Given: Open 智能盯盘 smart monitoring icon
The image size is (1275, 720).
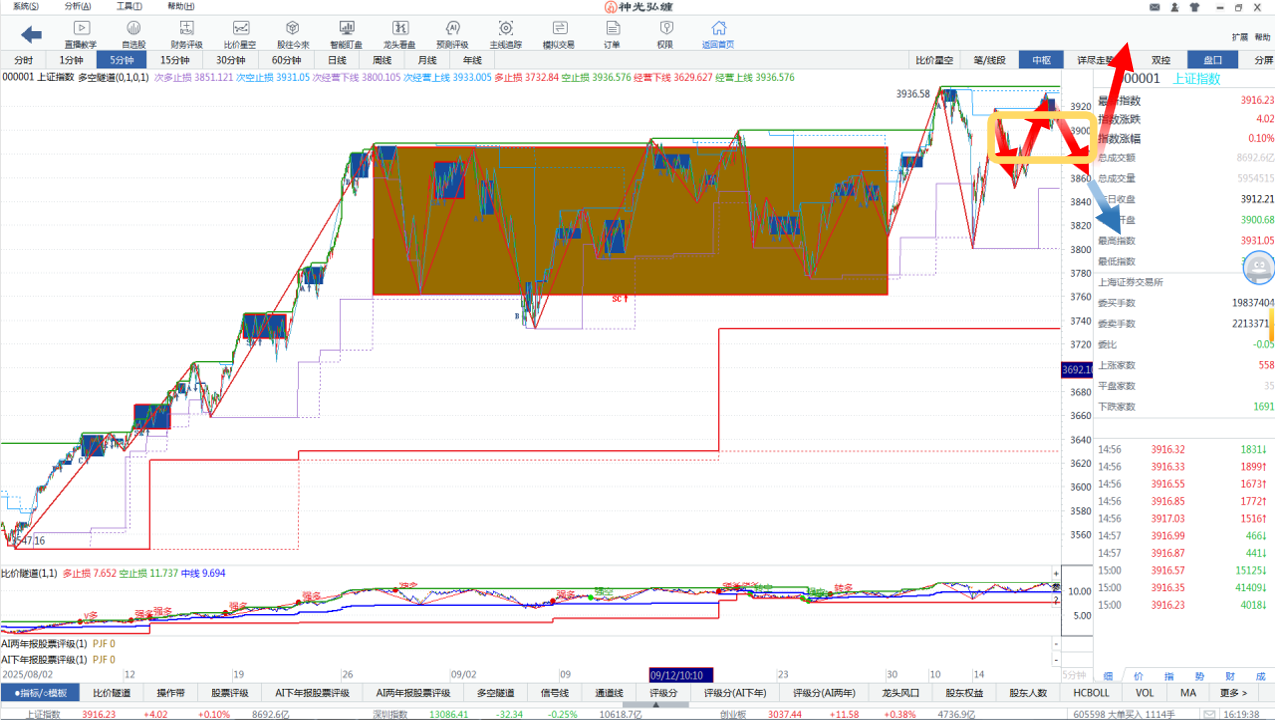Looking at the screenshot, I should (x=346, y=34).
